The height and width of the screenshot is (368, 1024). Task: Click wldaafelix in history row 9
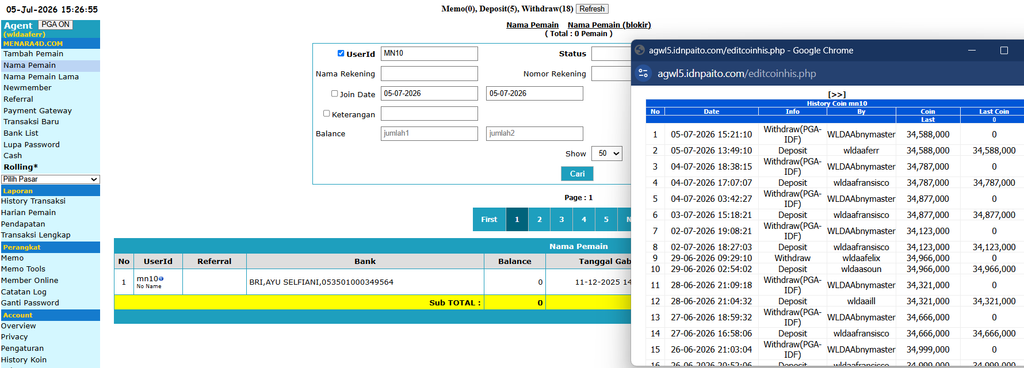tap(862, 258)
